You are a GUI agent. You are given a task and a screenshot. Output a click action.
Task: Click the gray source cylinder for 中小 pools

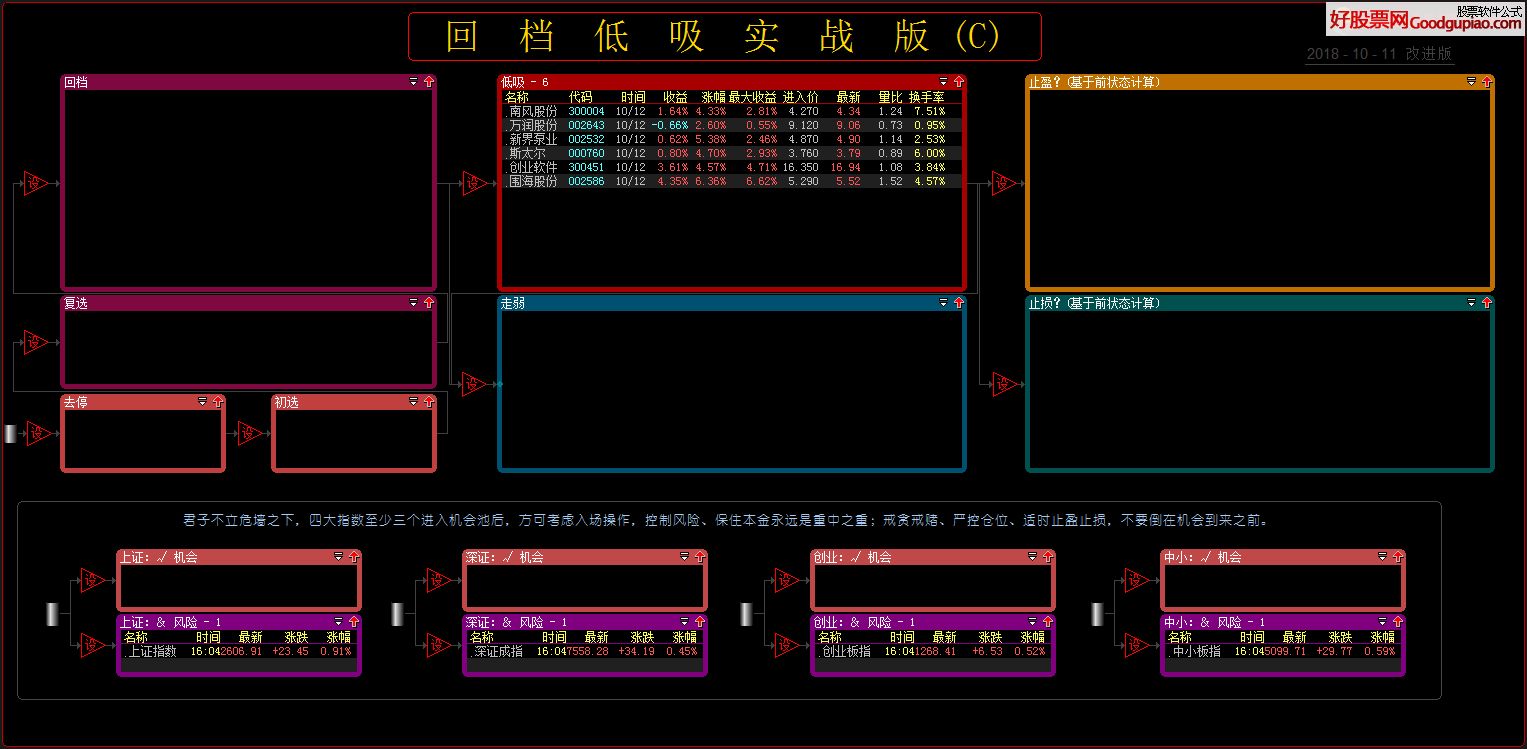pyautogui.click(x=1096, y=613)
